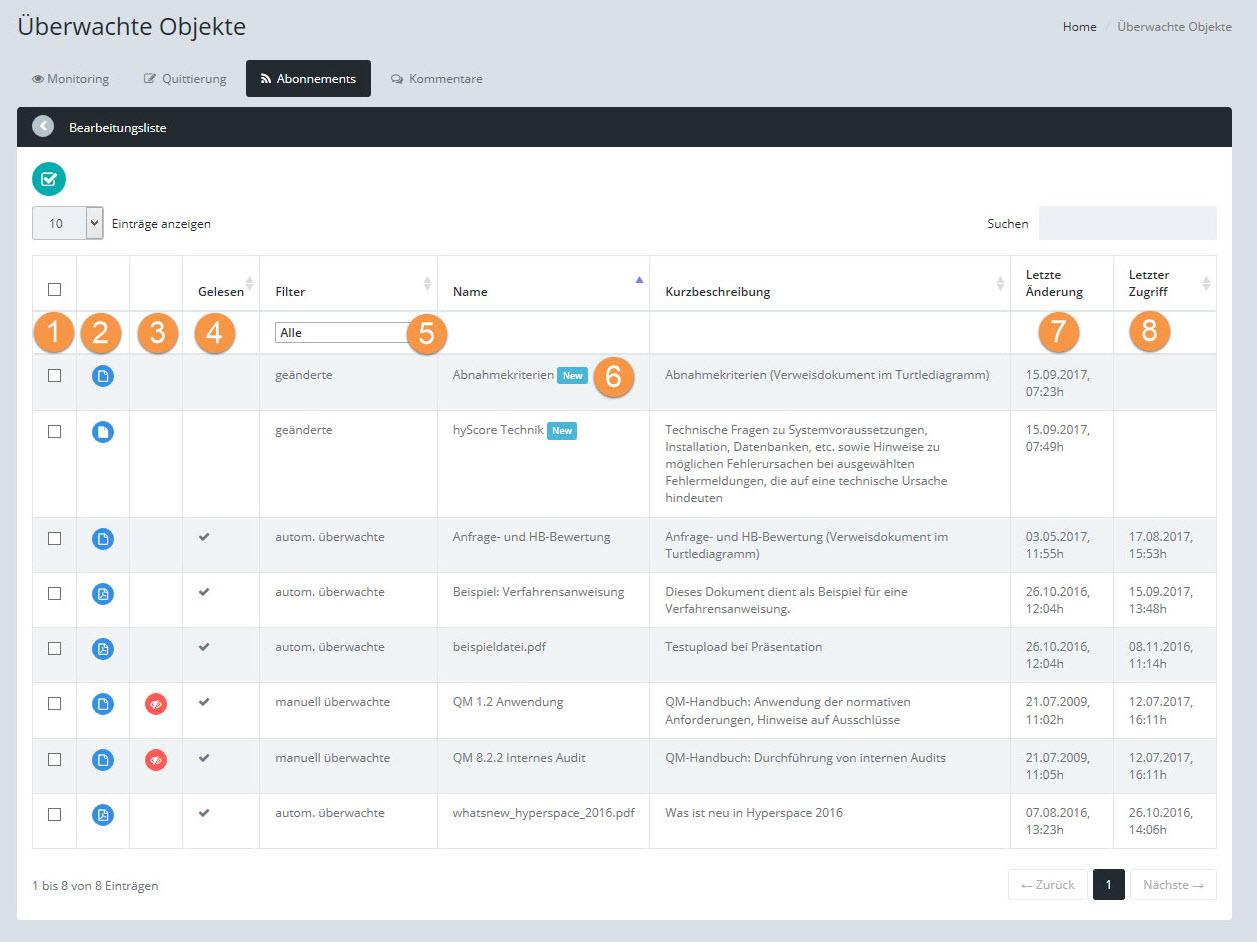Viewport: 1257px width, 942px height.
Task: Click PDF icon for beispieldatei.pdf row
Action: pos(103,648)
